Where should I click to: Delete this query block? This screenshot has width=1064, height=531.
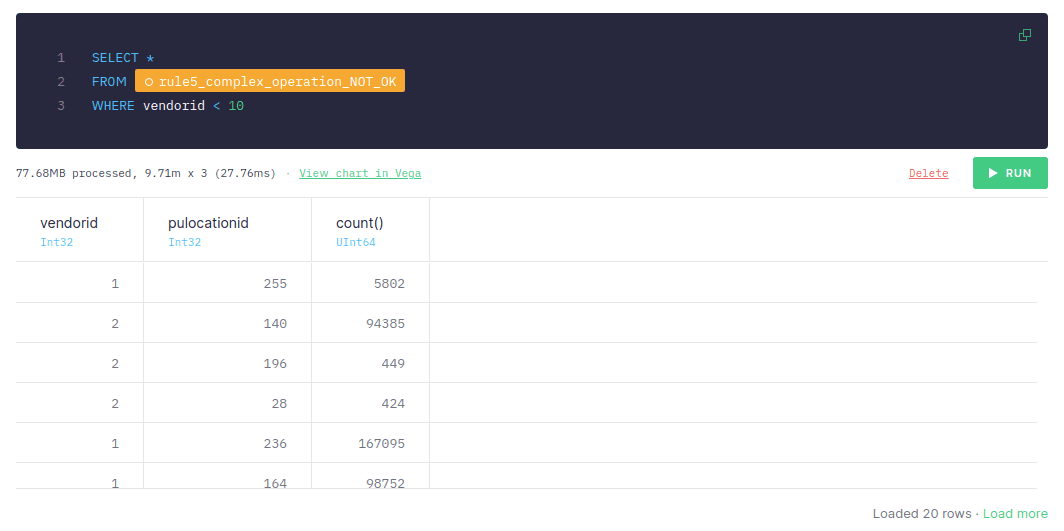pos(928,173)
